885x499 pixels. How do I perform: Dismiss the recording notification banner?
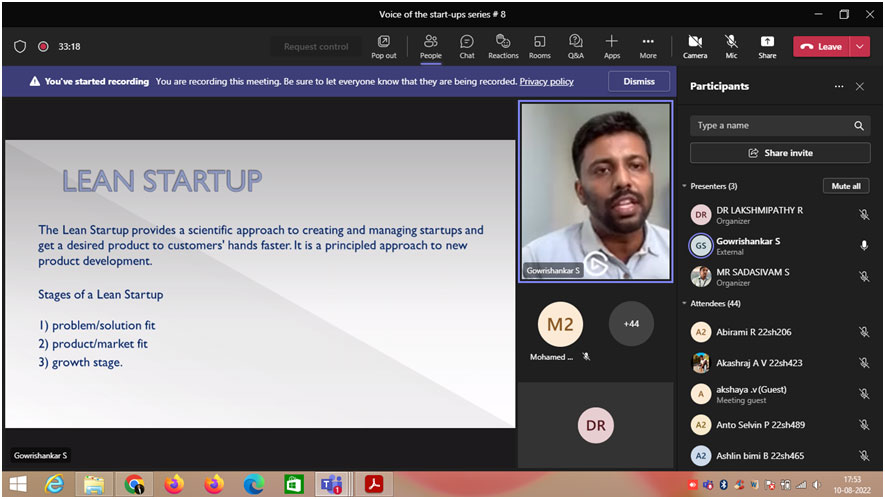639,81
